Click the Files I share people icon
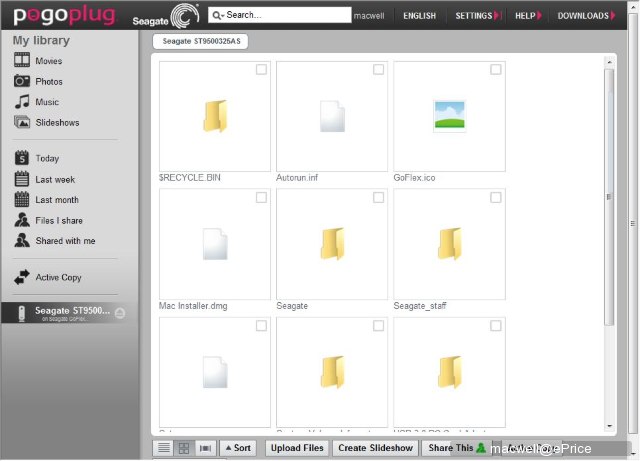Screen dimensions: 640x461 click(x=22, y=220)
